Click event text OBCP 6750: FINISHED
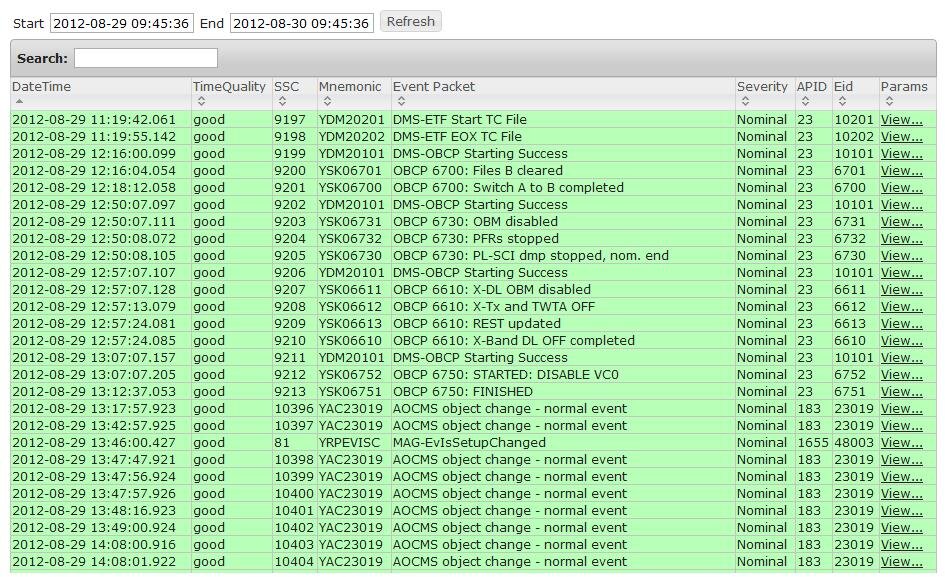The image size is (945, 577). (x=463, y=391)
